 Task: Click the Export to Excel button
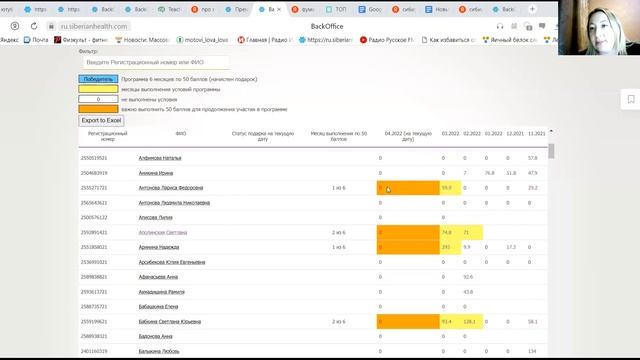coord(101,120)
